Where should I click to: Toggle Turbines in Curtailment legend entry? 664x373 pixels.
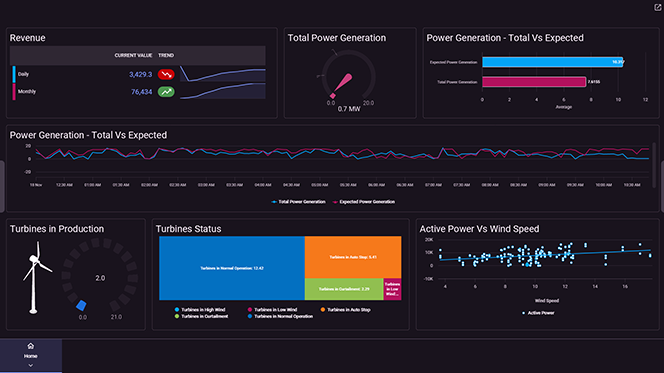201,316
